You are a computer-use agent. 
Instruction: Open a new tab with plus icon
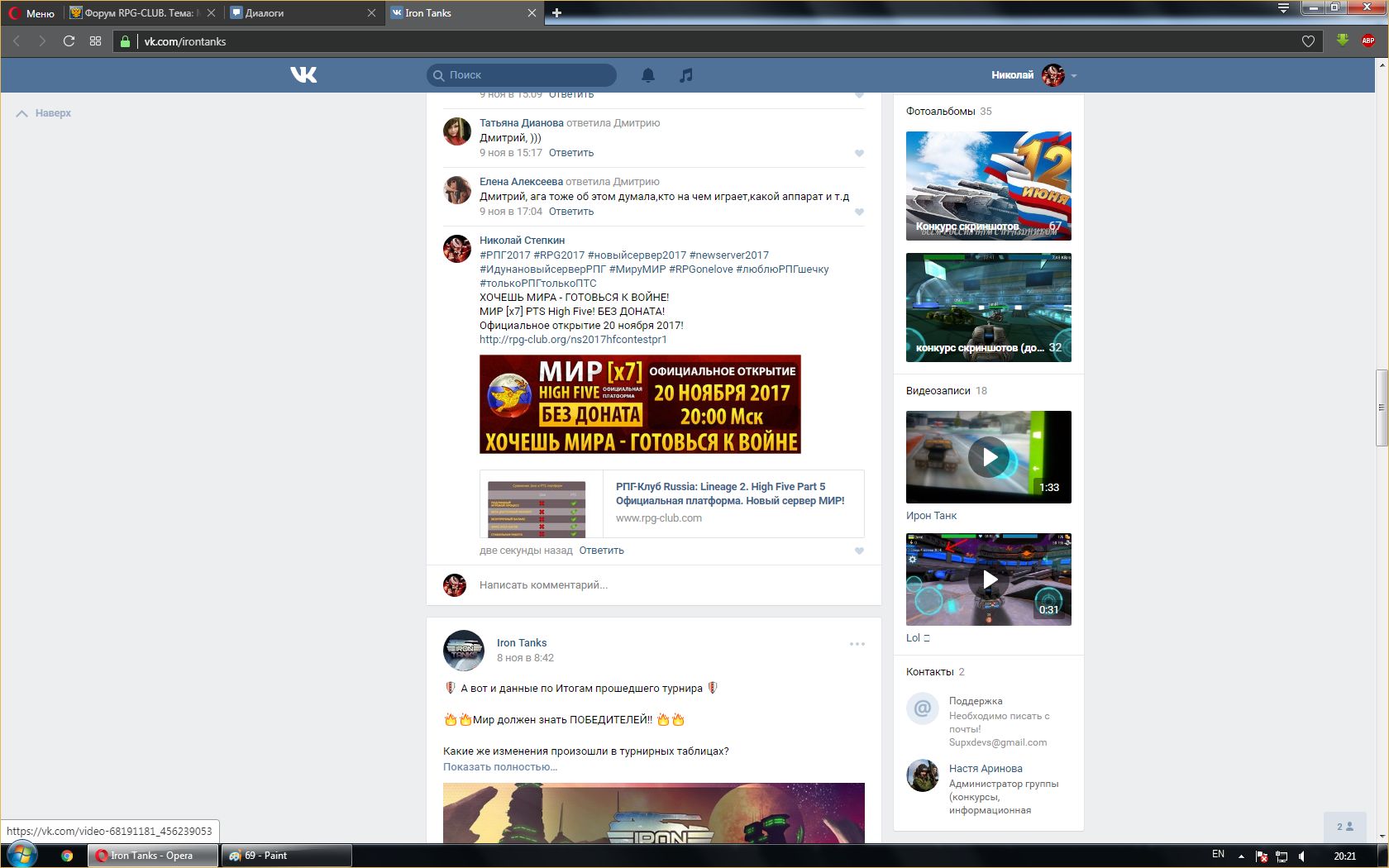click(x=556, y=12)
